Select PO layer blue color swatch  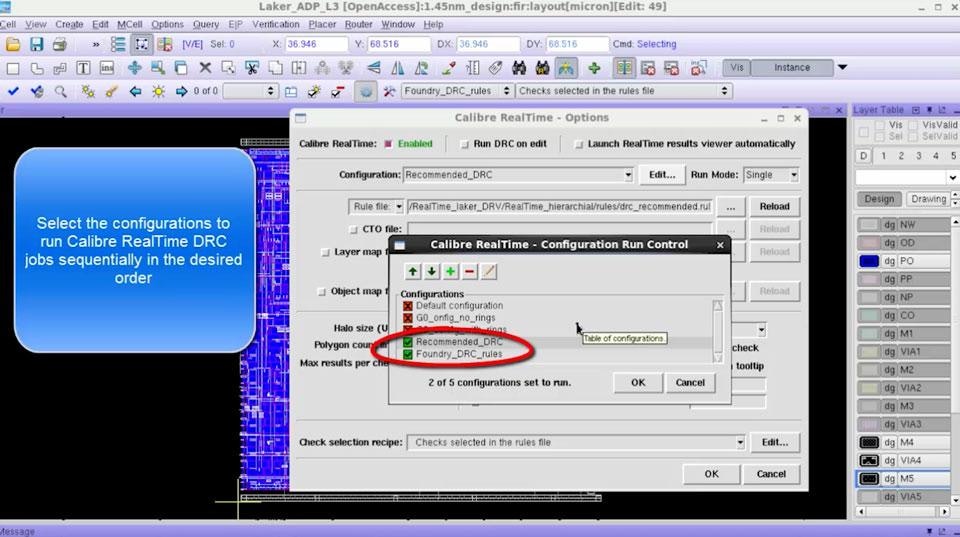point(869,261)
